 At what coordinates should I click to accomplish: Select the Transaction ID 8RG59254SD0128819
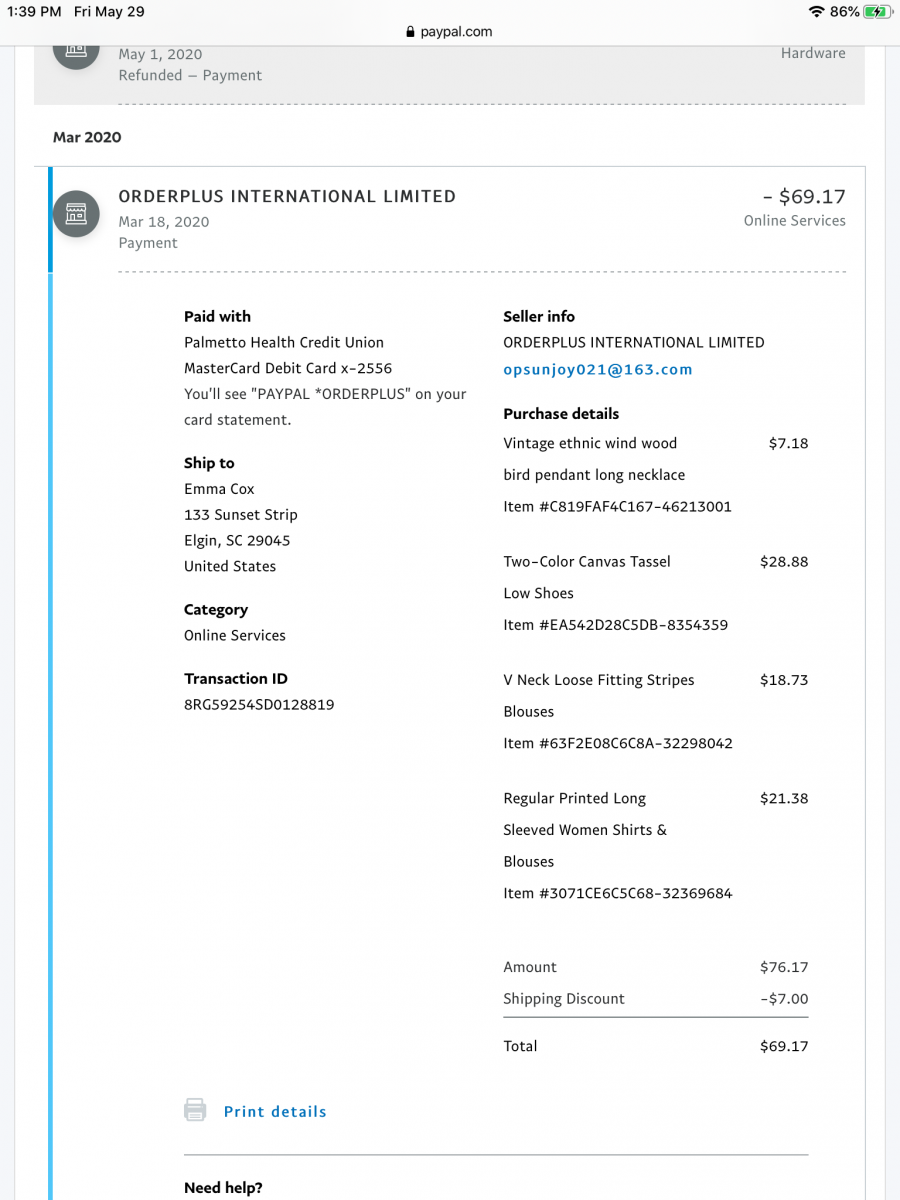[x=259, y=704]
